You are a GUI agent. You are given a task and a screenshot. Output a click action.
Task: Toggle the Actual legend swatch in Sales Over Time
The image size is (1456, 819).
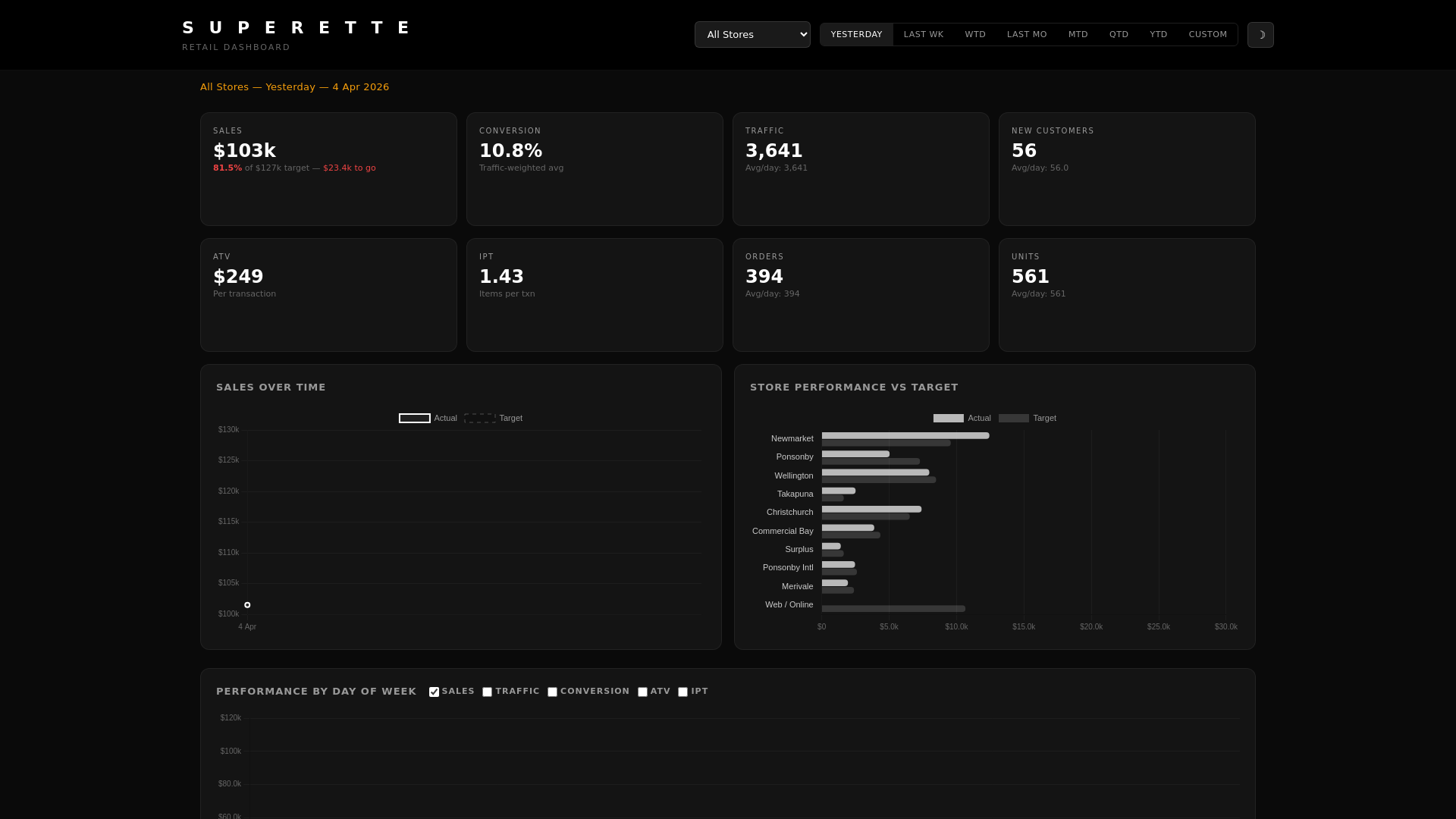415,419
